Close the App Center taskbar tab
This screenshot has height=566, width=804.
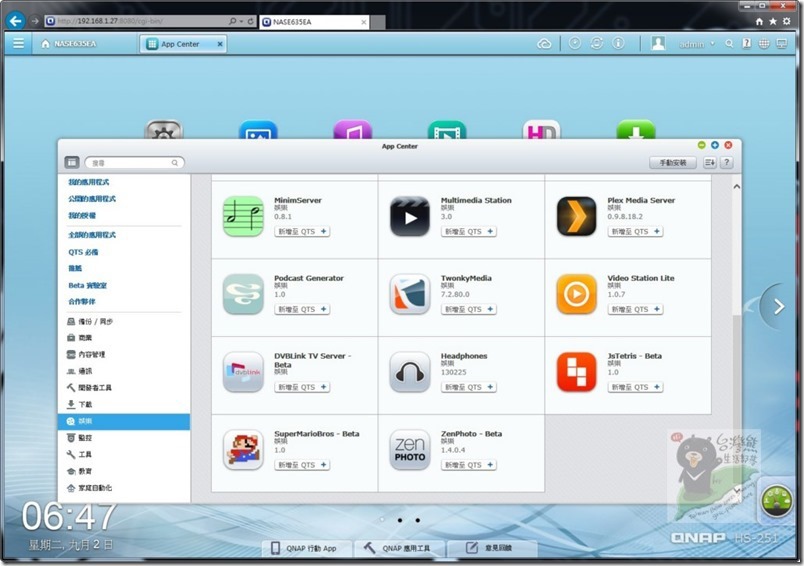[x=219, y=44]
